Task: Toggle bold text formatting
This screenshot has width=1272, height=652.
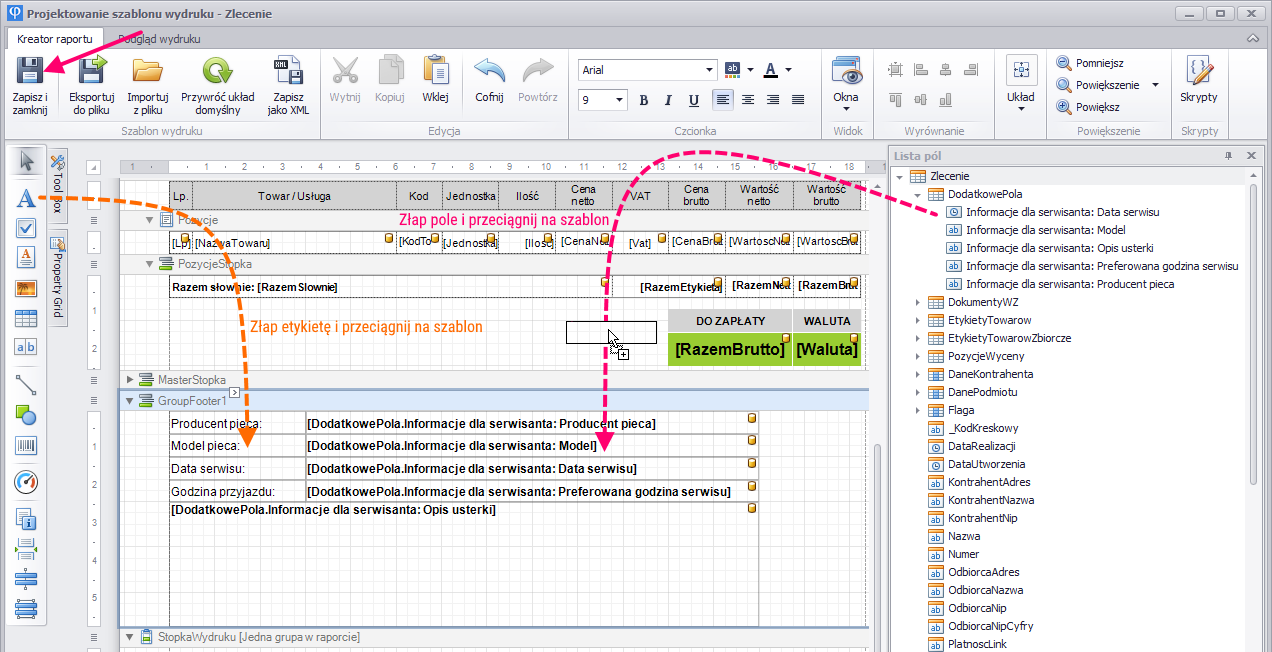Action: tap(643, 100)
